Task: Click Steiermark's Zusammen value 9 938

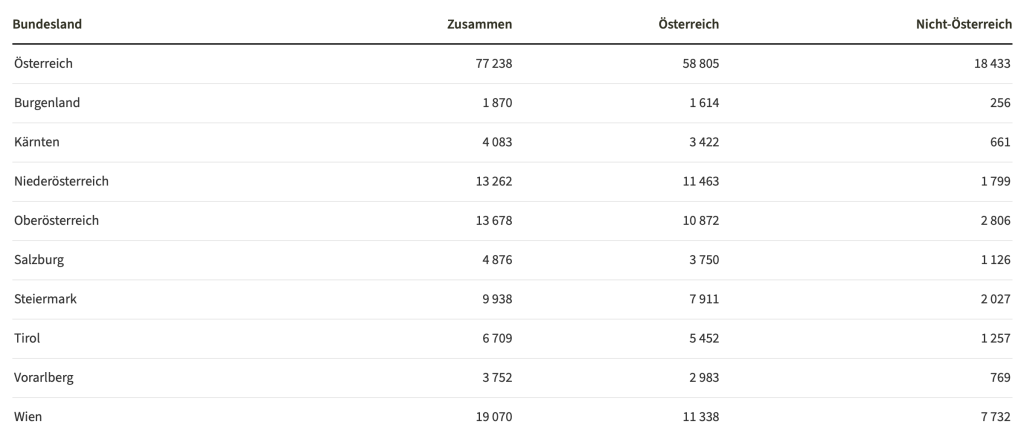Action: (x=497, y=299)
